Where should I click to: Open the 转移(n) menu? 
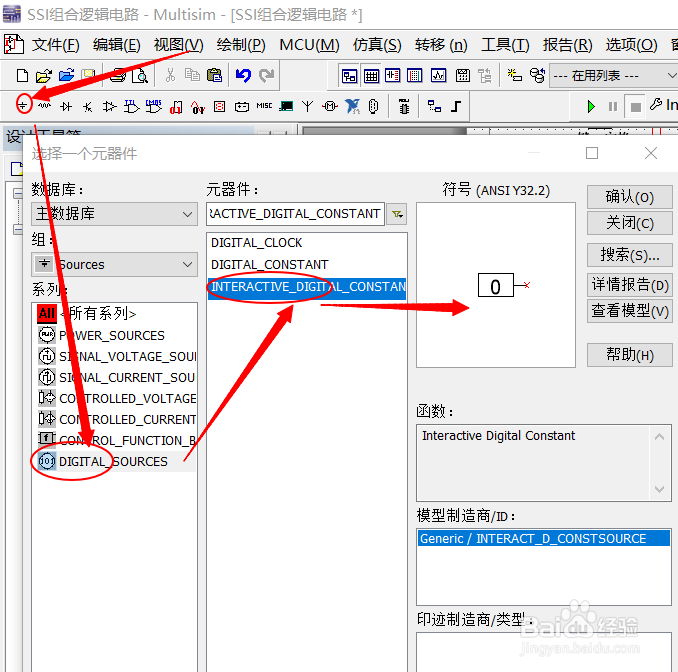tap(441, 45)
